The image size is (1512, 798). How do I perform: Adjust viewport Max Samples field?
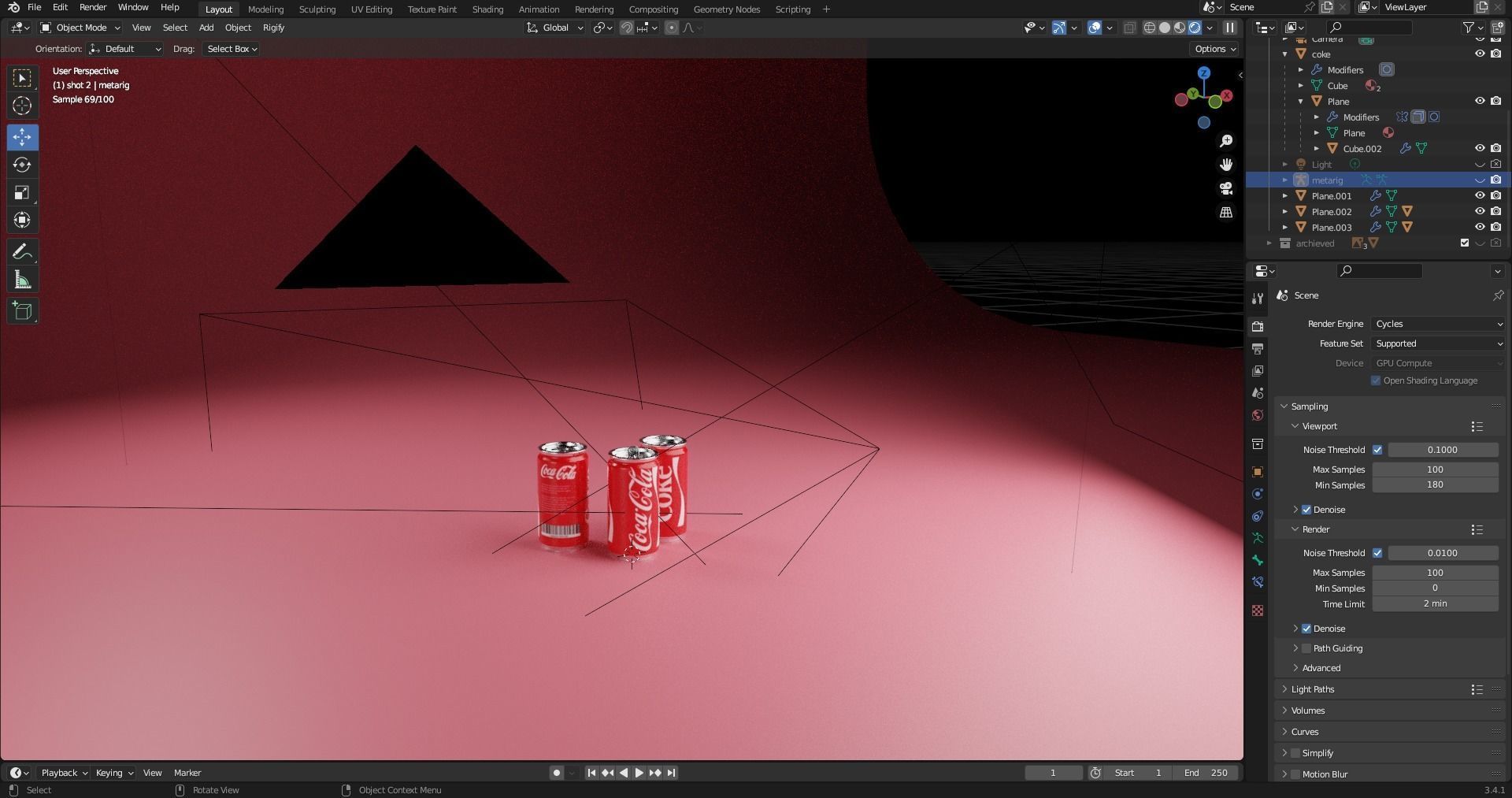pyautogui.click(x=1435, y=470)
